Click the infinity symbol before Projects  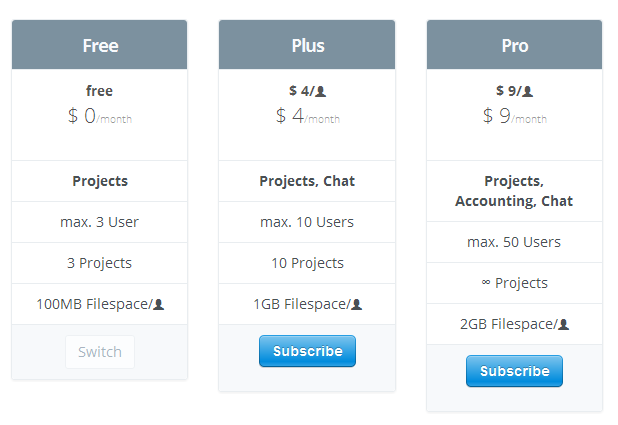(486, 282)
